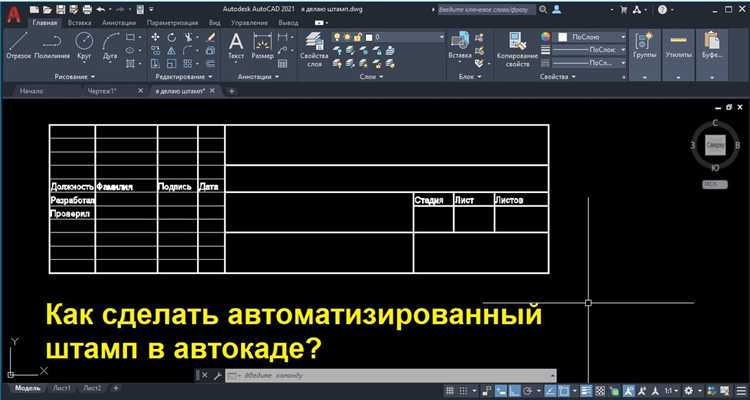Image resolution: width=750 pixels, height=400 pixels.
Task: Switch to the Параметризация ribbon tab
Action: click(x=172, y=22)
